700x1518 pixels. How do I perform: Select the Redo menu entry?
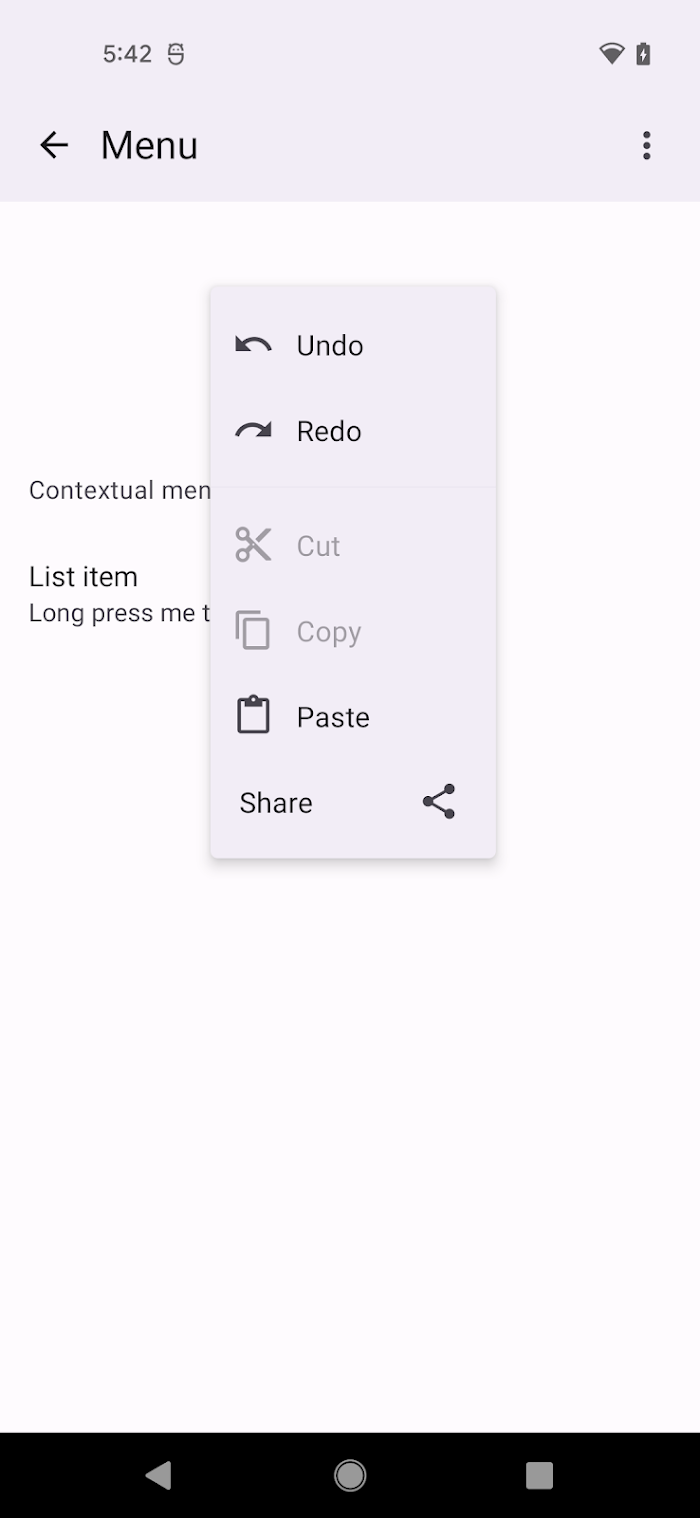pyautogui.click(x=353, y=431)
